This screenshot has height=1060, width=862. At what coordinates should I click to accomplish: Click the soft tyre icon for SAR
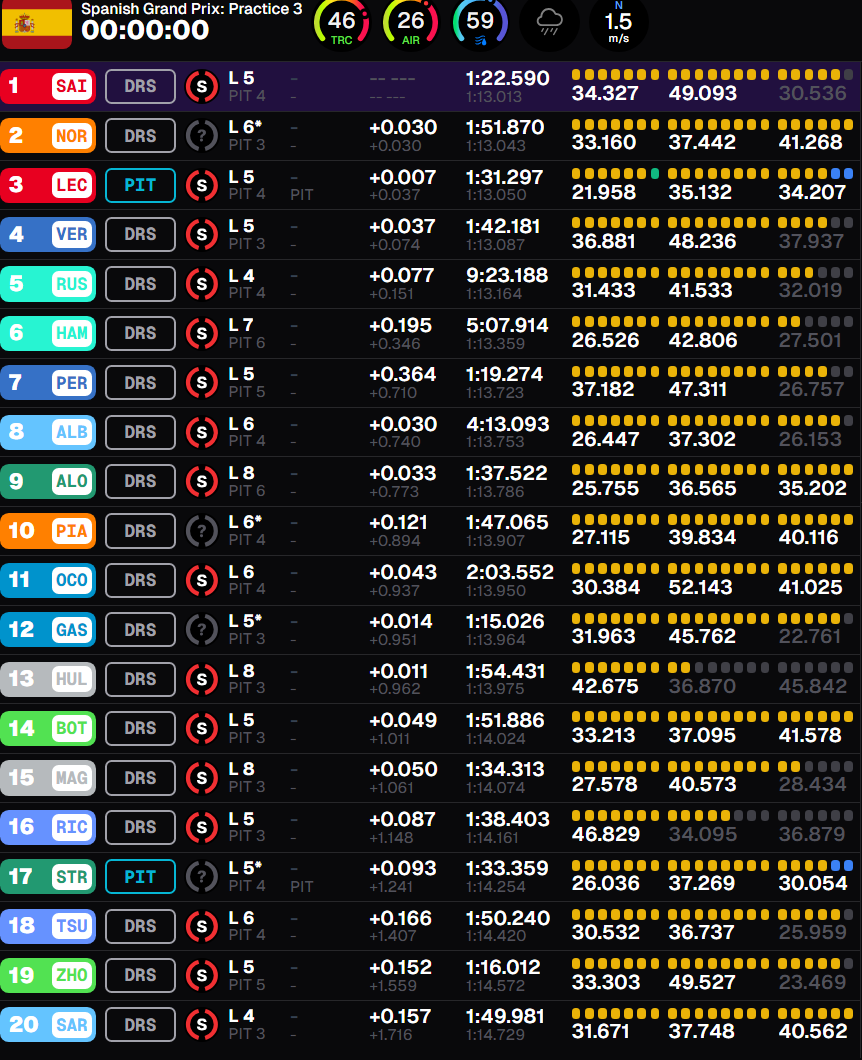click(x=201, y=1025)
